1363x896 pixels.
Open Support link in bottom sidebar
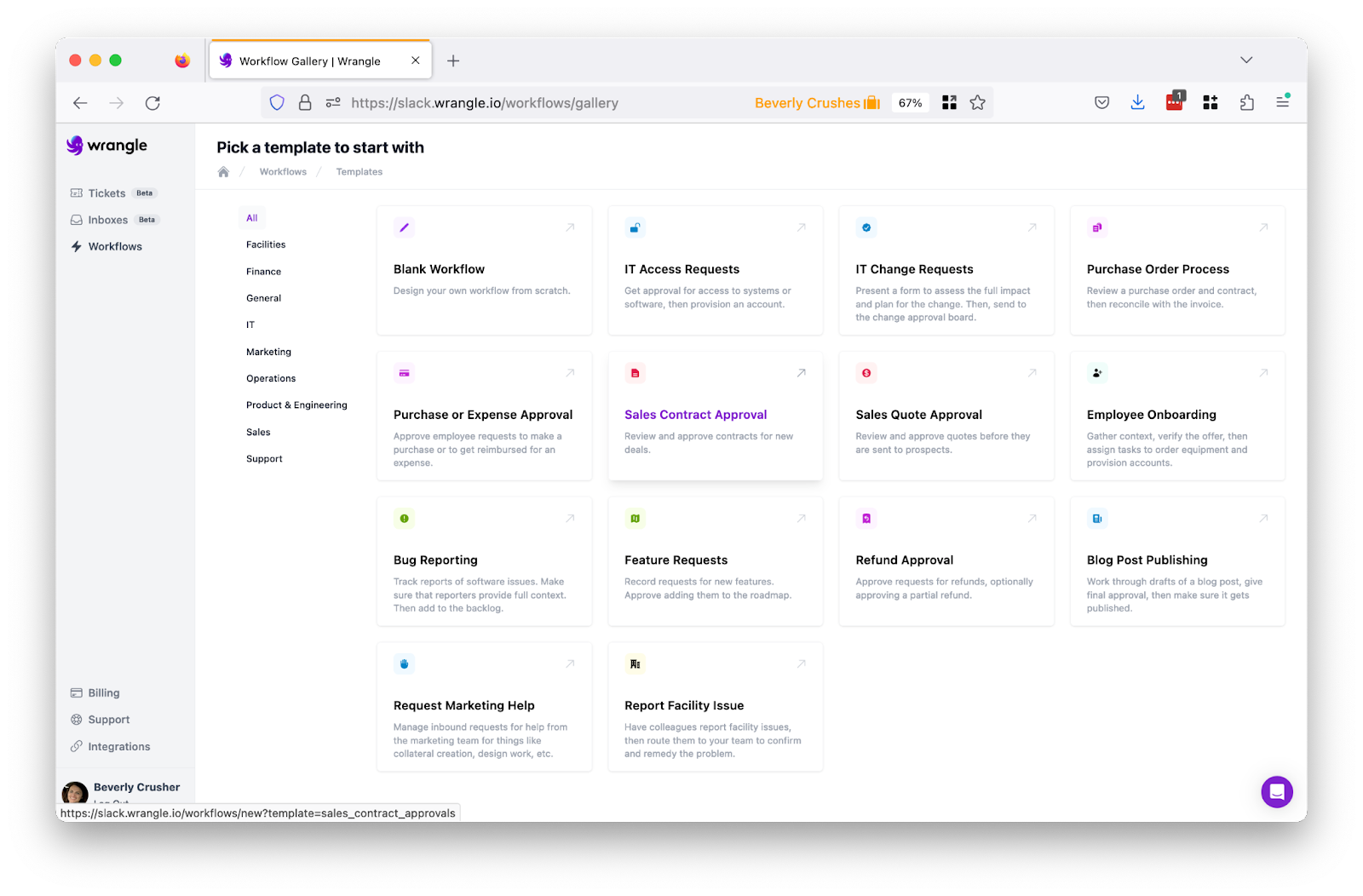[x=101, y=720]
